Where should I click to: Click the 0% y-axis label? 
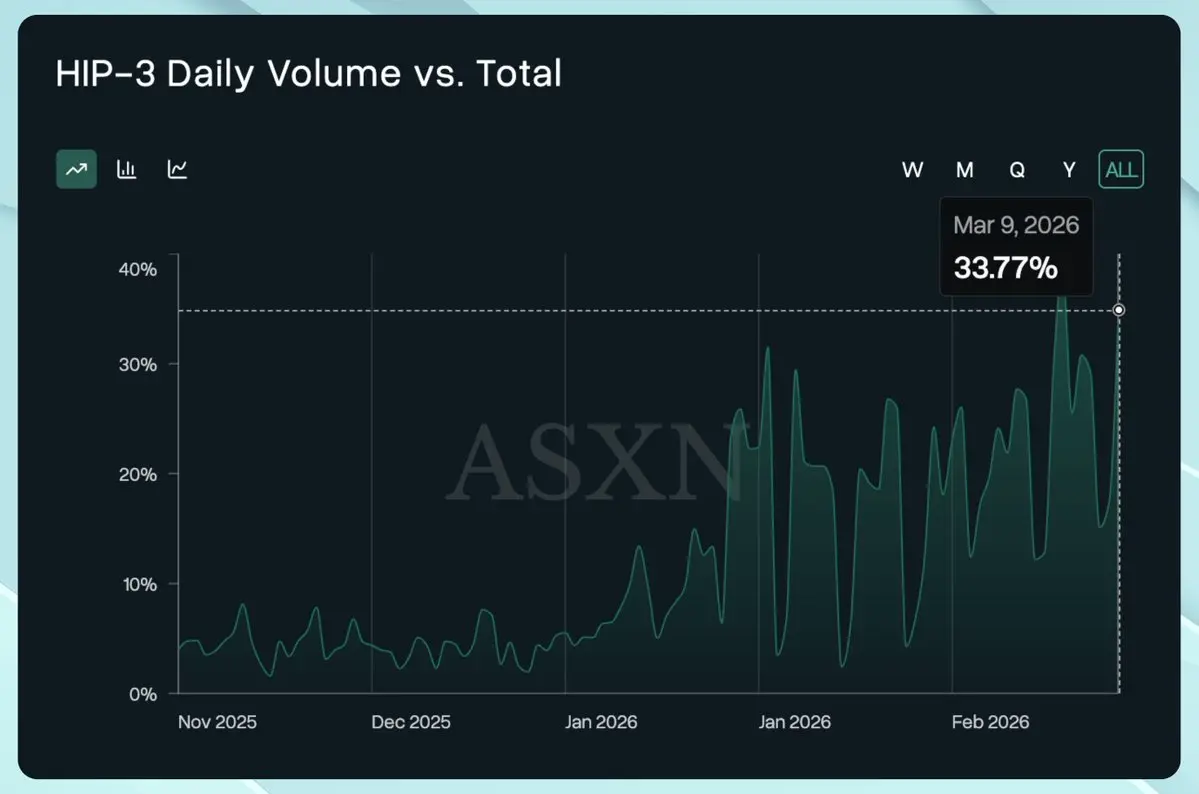point(143,695)
